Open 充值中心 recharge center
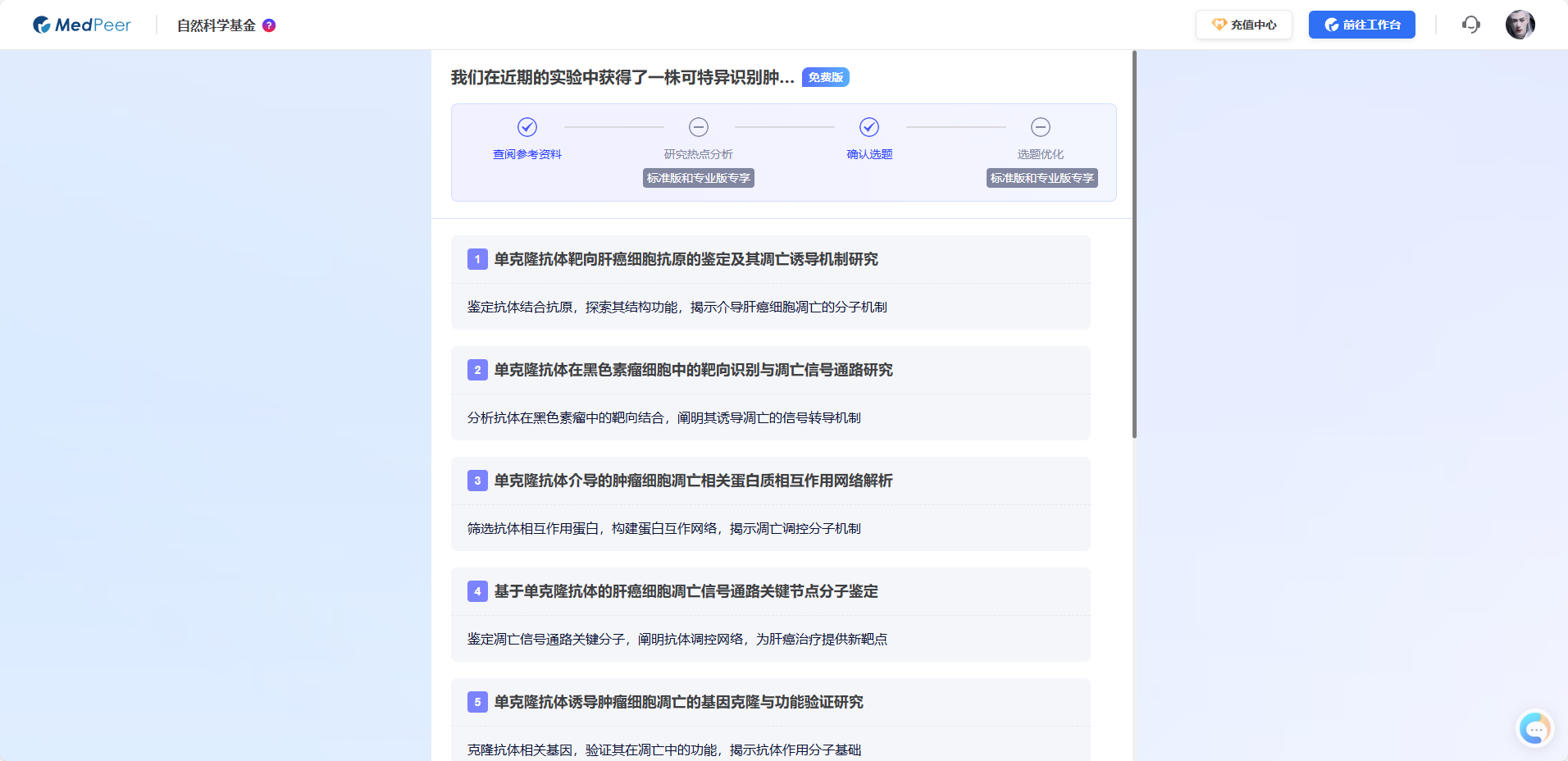The height and width of the screenshot is (761, 1568). (1243, 25)
